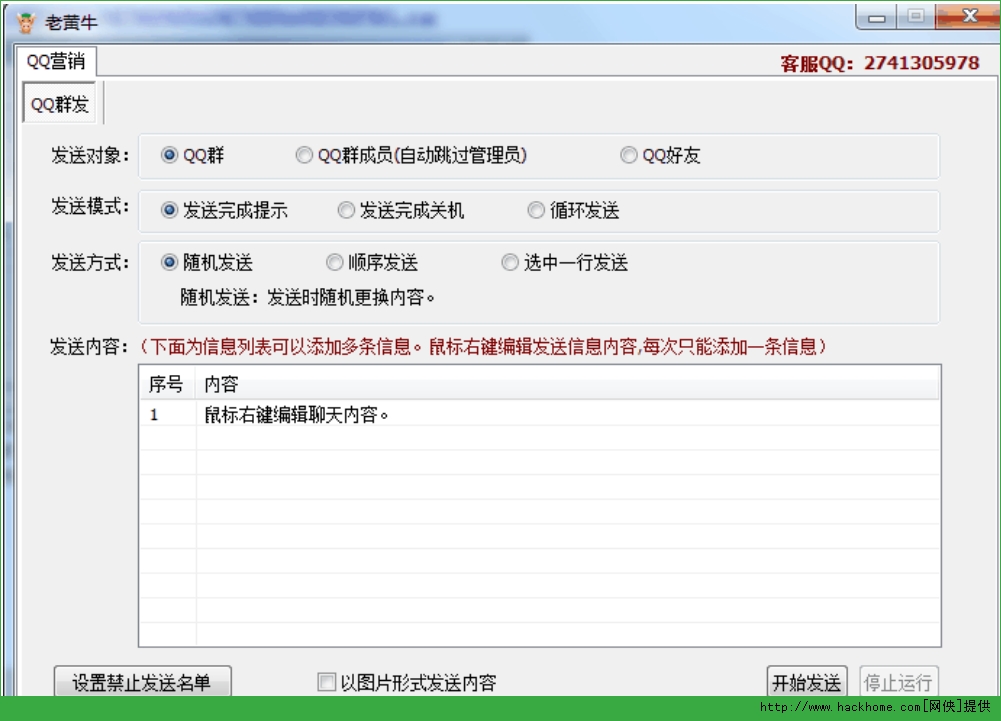Click 停止运行 button

(x=899, y=682)
